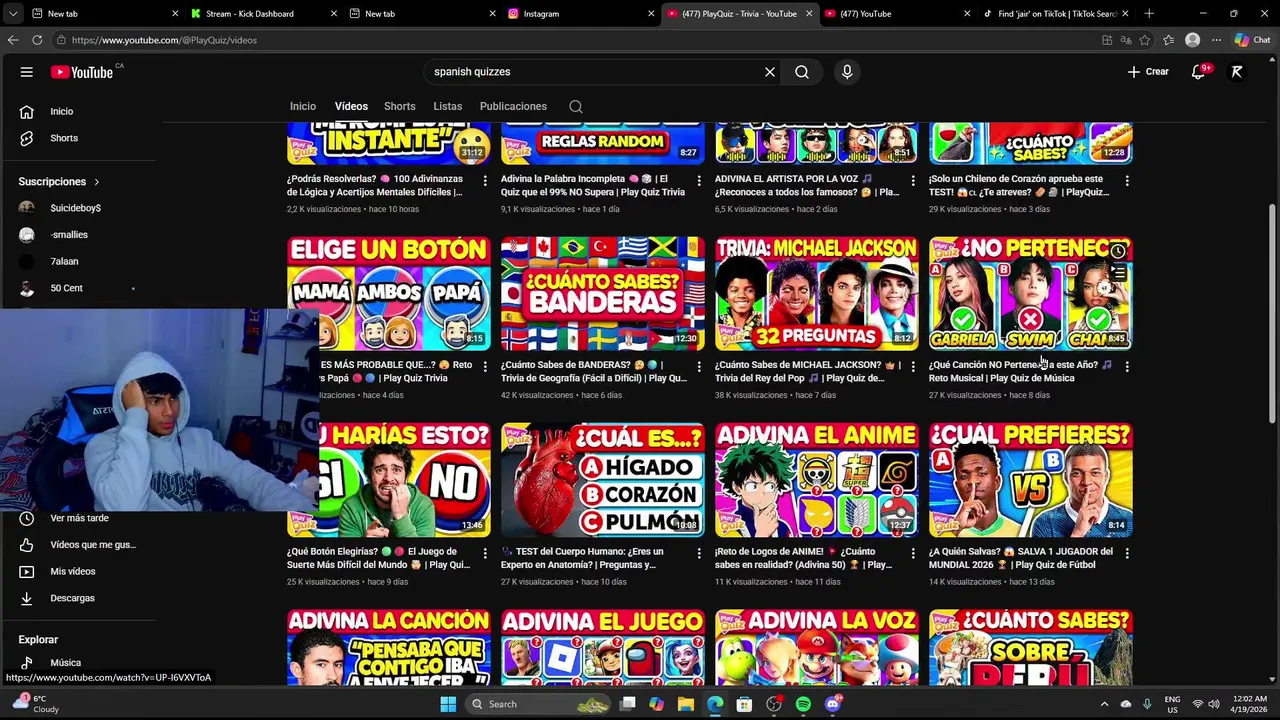This screenshot has height=720, width=1280.
Task: Switch to the channel Inicio tab
Action: [x=303, y=106]
